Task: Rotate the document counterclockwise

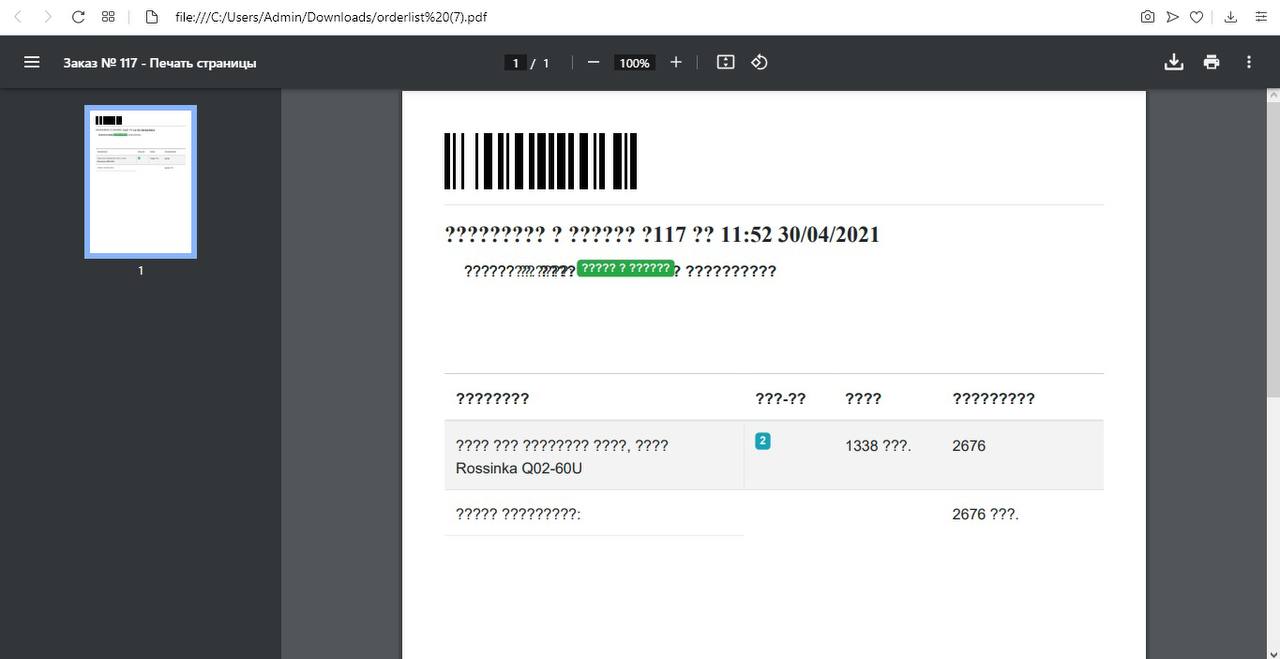Action: point(759,62)
